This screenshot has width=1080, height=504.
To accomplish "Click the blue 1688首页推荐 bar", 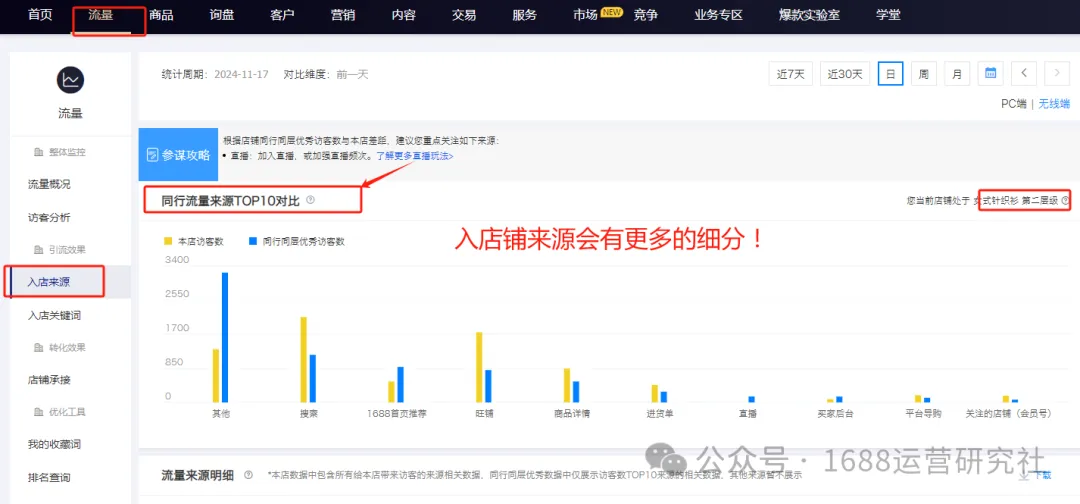I will point(400,384).
